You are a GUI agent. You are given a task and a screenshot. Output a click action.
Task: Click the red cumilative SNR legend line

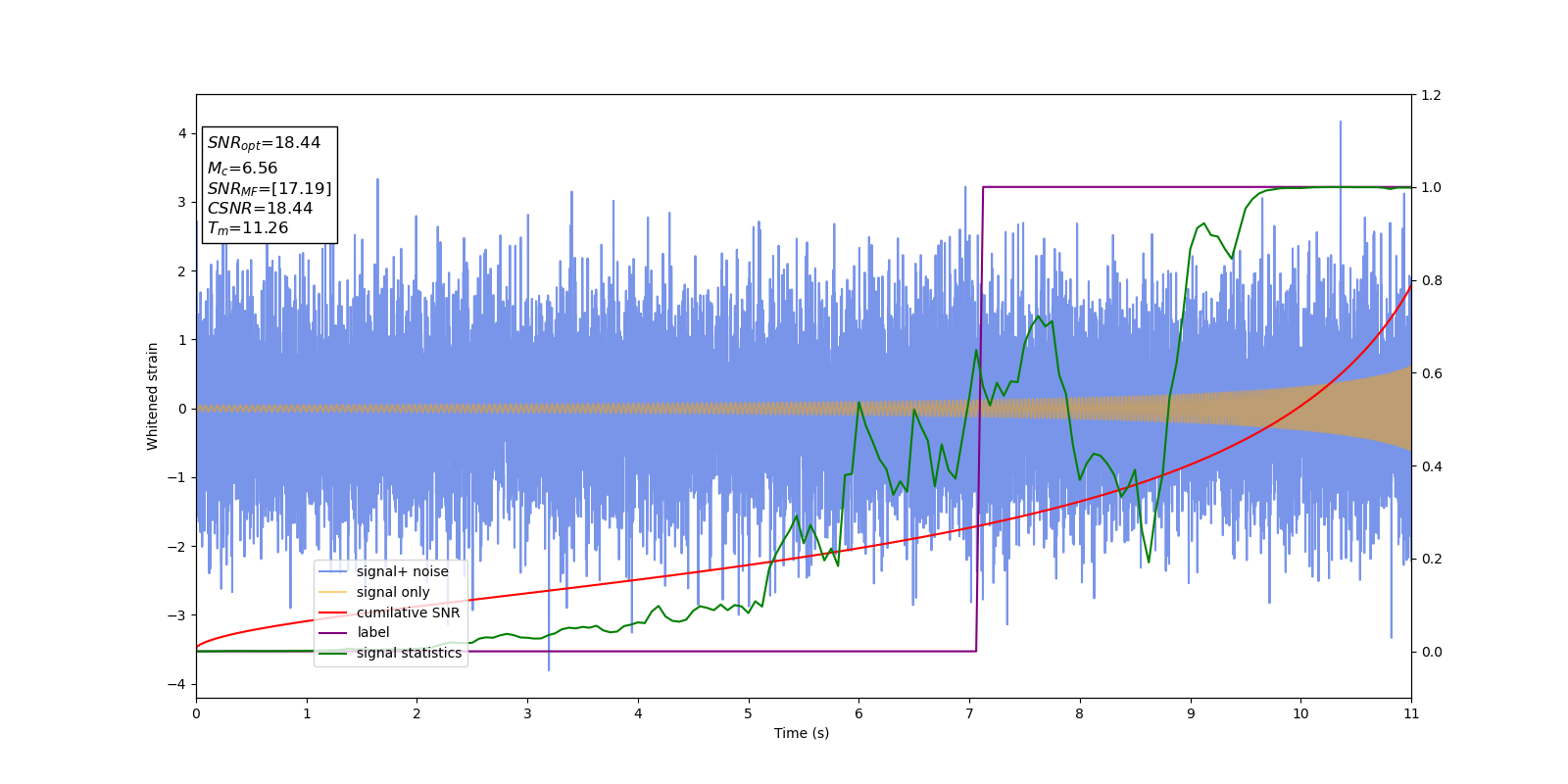point(333,612)
